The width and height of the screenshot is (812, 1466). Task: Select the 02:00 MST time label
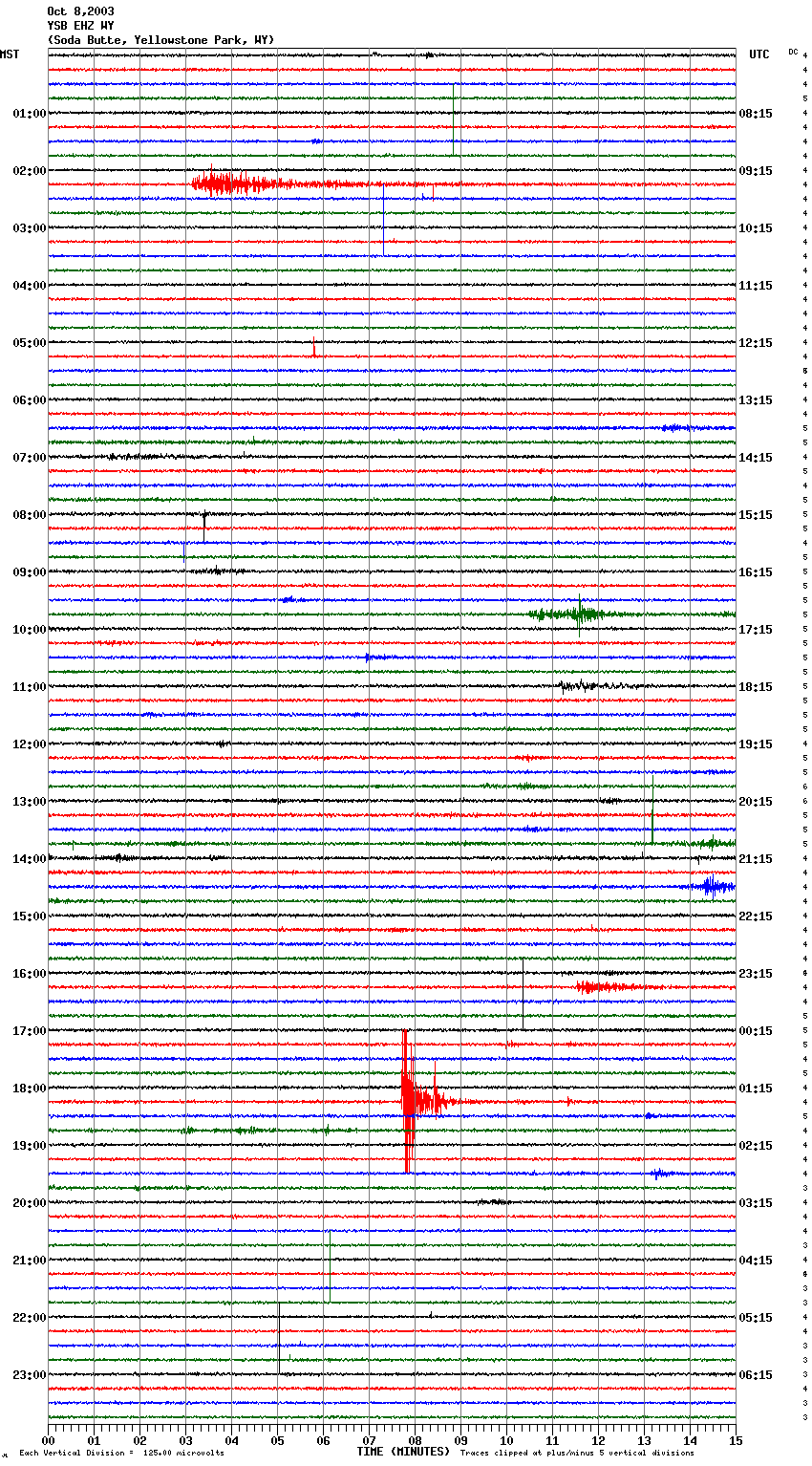point(30,171)
